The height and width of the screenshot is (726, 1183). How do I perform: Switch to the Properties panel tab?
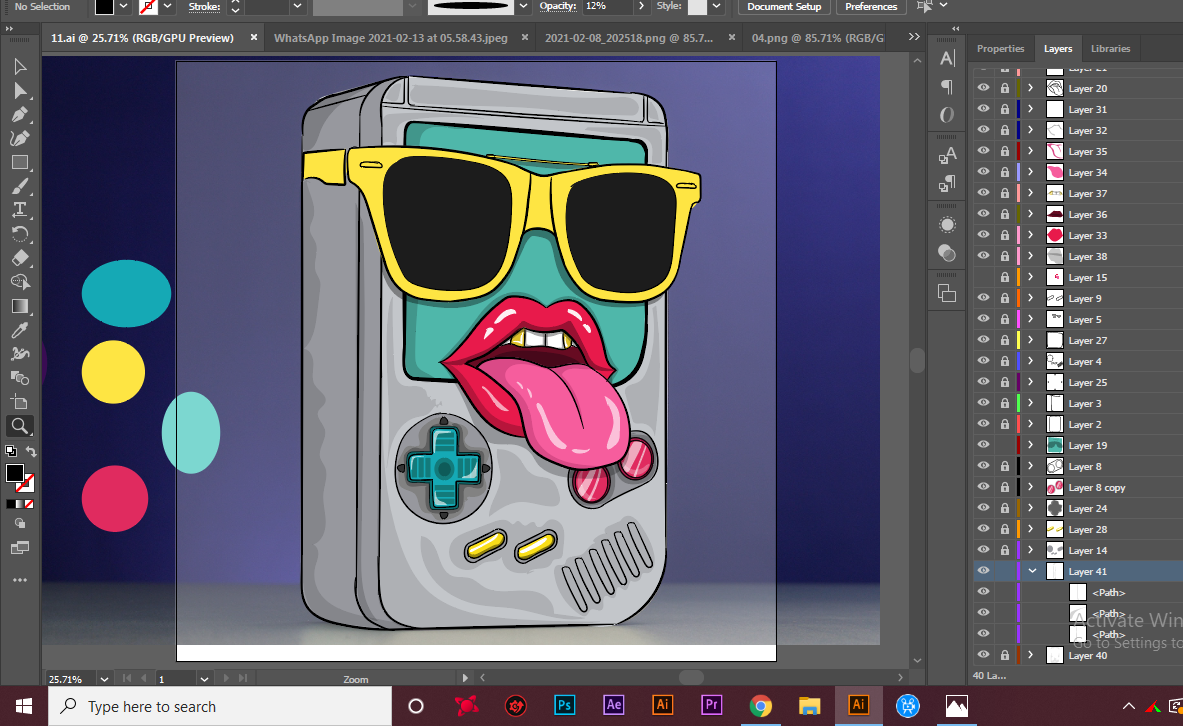[x=1000, y=48]
